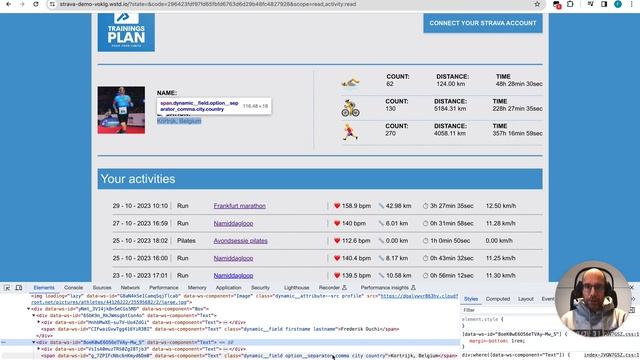This screenshot has width=640, height=360.
Task: Go back with browser back arrow
Action: pyautogui.click(x=9, y=4)
